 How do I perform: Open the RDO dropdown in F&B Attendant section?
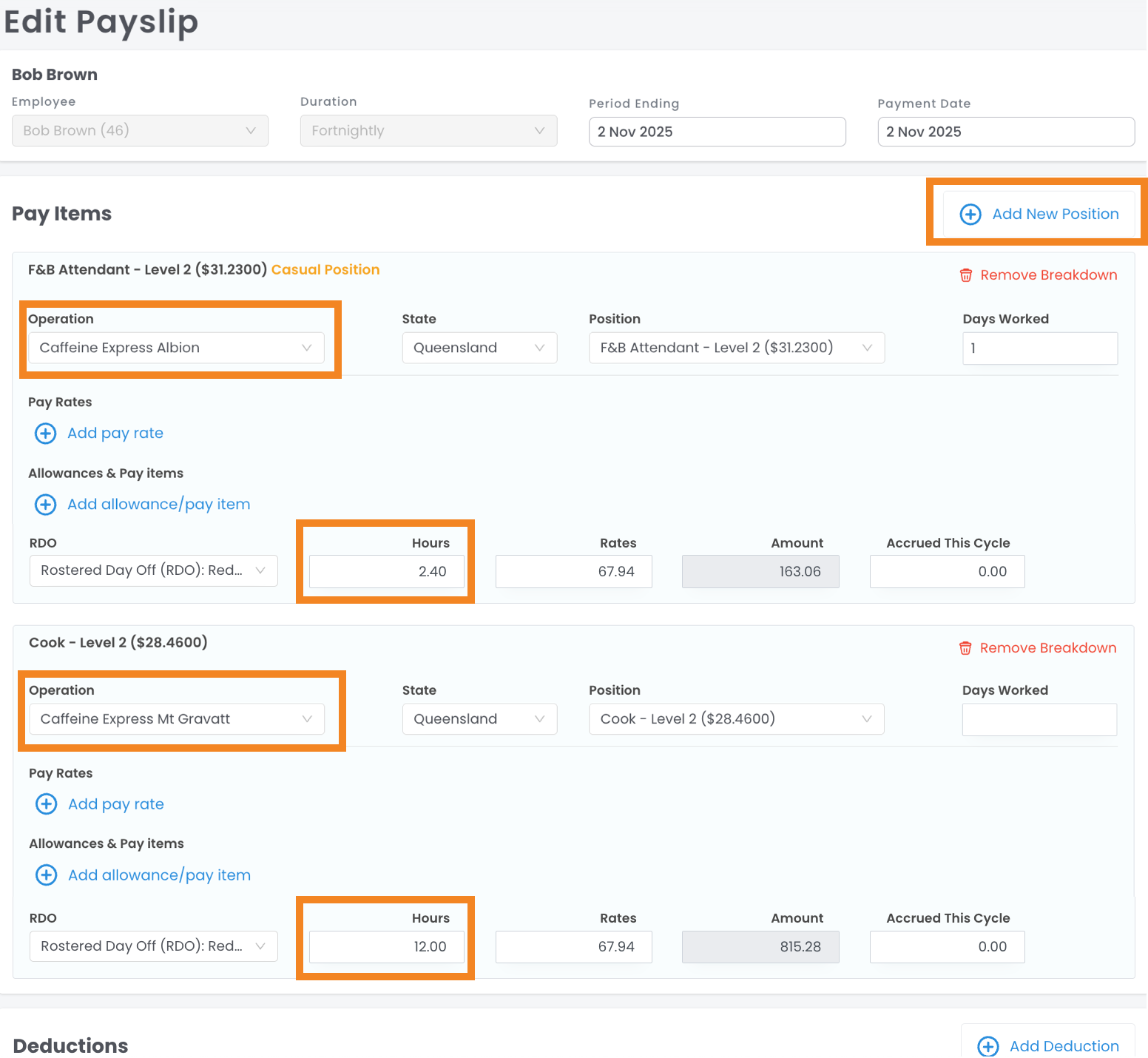point(153,571)
